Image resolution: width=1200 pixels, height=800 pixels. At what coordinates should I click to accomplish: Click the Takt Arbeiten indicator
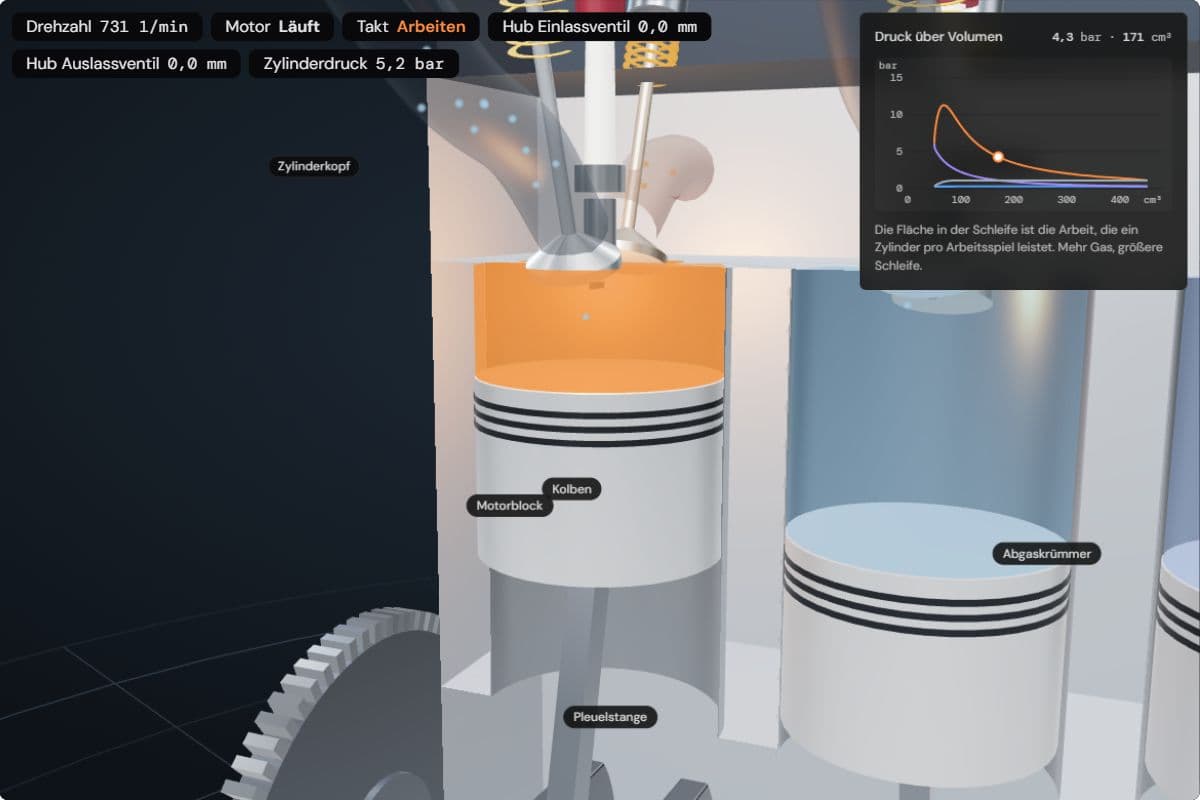411,27
